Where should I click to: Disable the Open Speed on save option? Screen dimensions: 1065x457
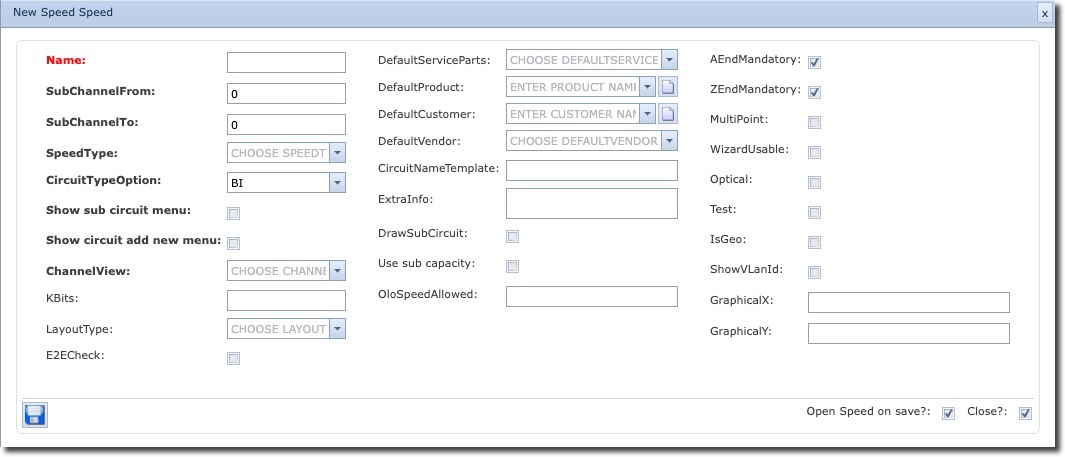point(948,414)
